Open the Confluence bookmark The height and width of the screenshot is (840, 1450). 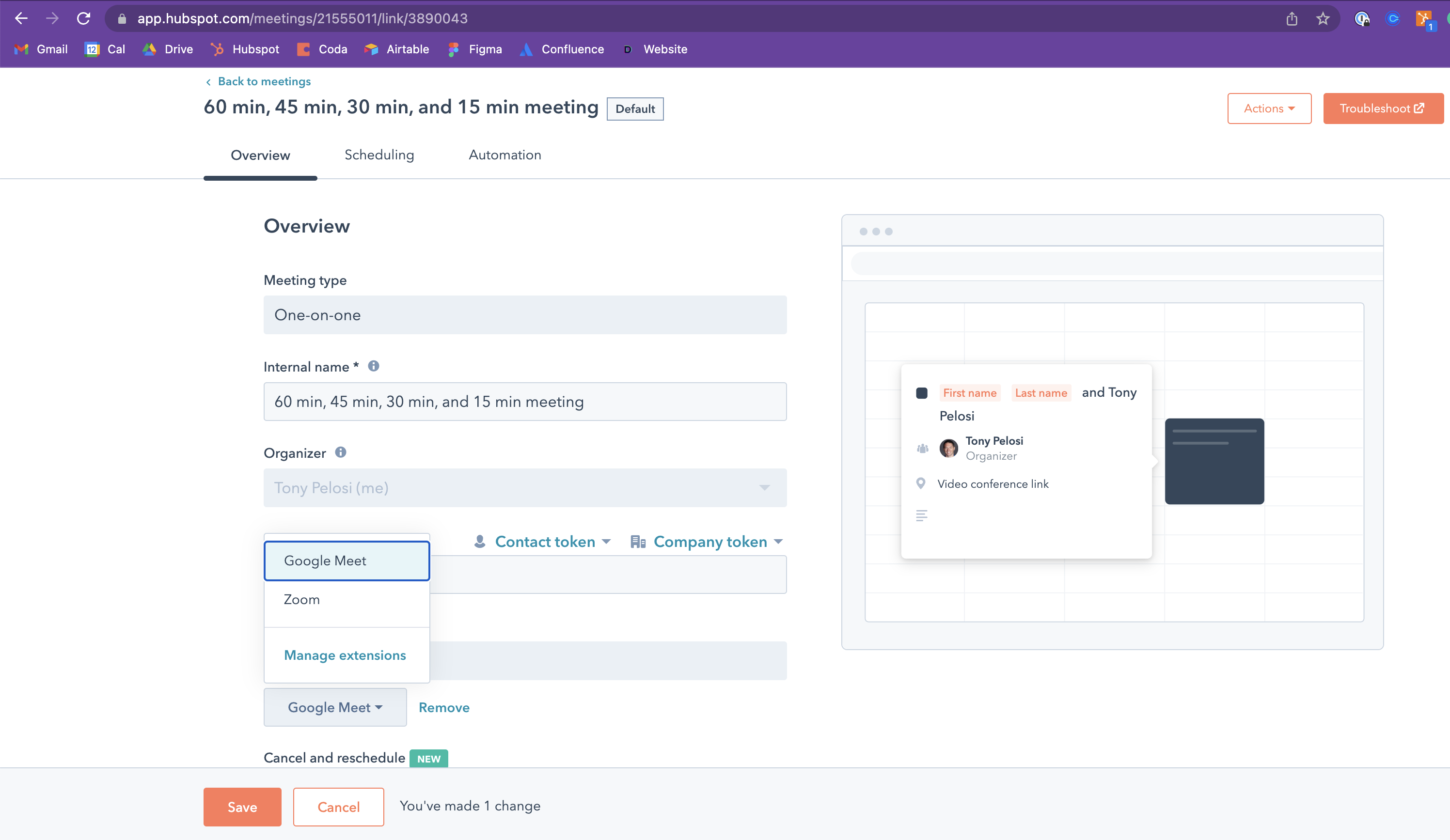point(561,49)
